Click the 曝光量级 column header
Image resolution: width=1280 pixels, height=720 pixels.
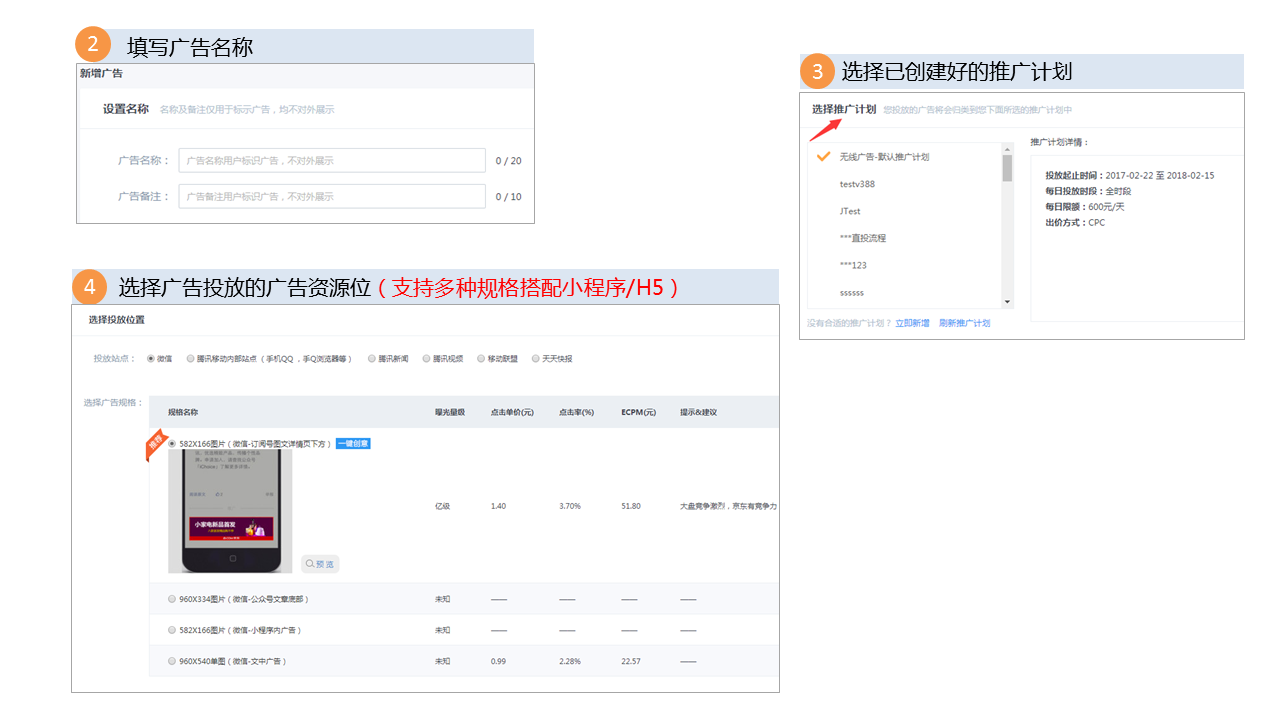click(x=450, y=412)
